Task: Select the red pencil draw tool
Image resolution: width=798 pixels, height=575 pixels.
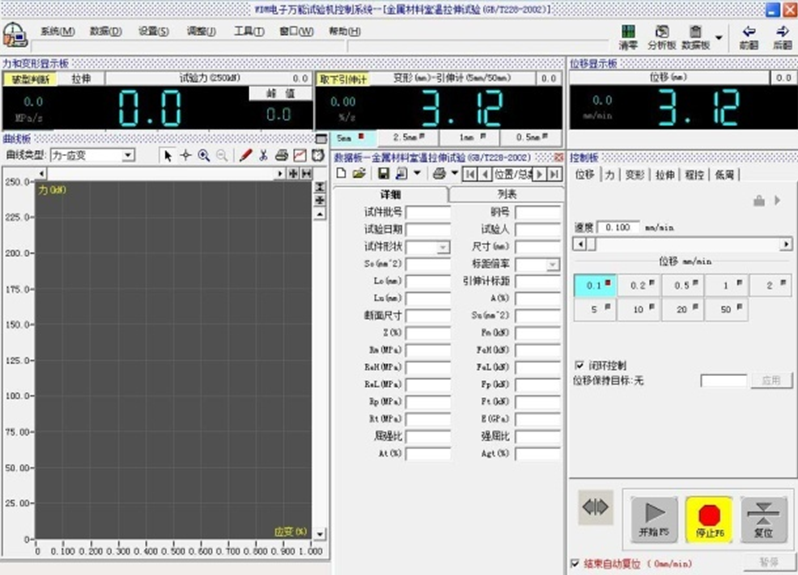Action: pyautogui.click(x=245, y=155)
